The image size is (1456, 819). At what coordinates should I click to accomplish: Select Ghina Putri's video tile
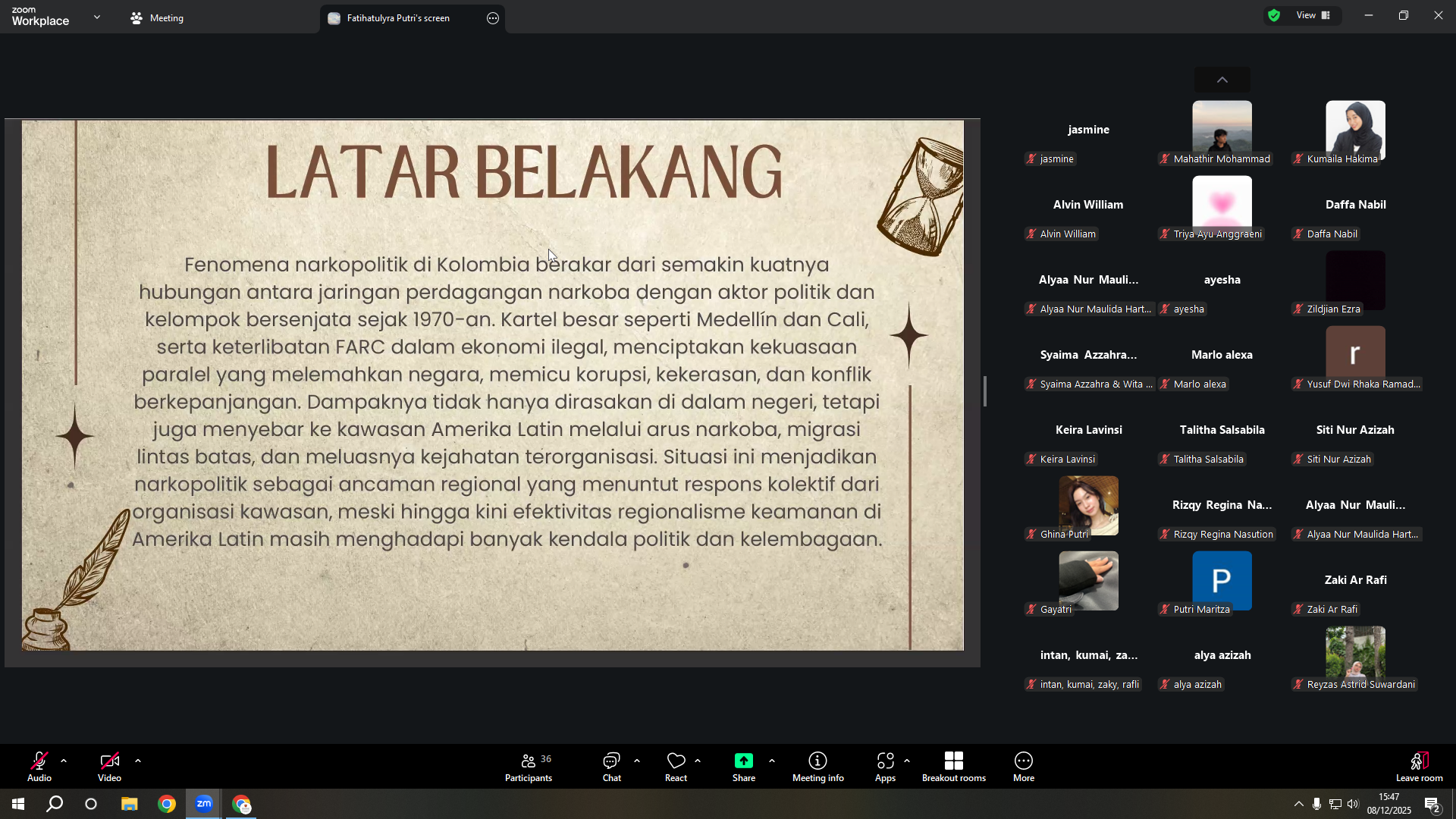point(1089,505)
